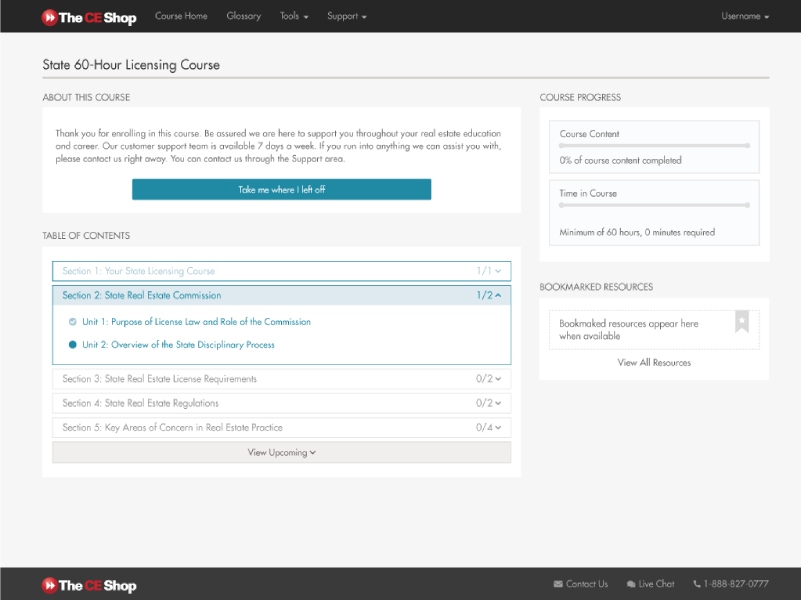Click View Upcoming below the table of contents
Viewport: 801px width, 600px height.
281,452
